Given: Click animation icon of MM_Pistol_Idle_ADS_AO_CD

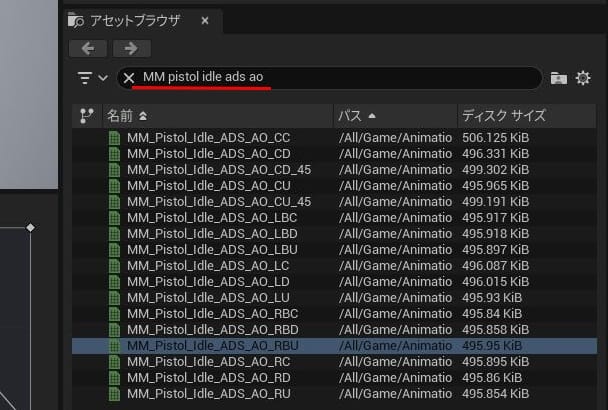Looking at the screenshot, I should click(x=114, y=154).
